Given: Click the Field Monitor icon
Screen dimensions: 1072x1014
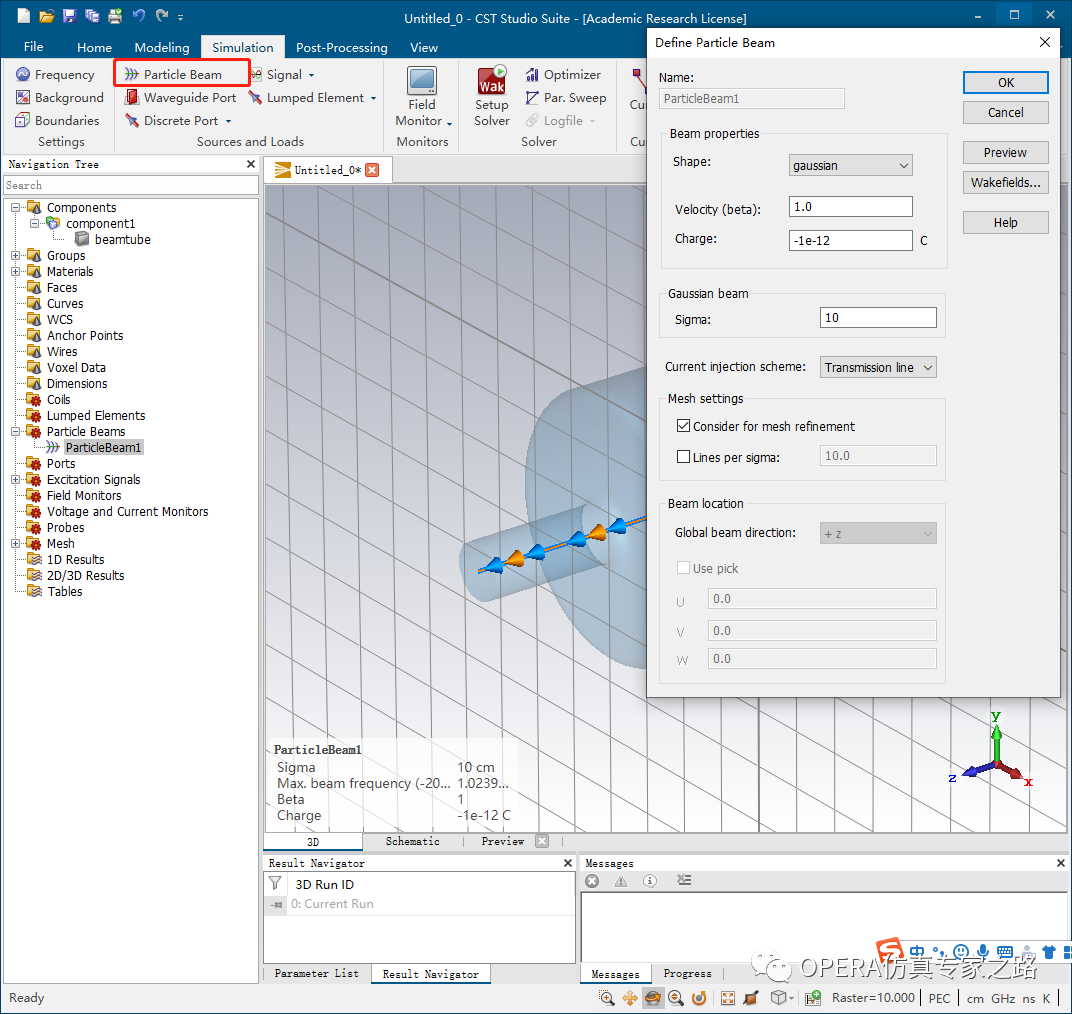Looking at the screenshot, I should click(422, 81).
